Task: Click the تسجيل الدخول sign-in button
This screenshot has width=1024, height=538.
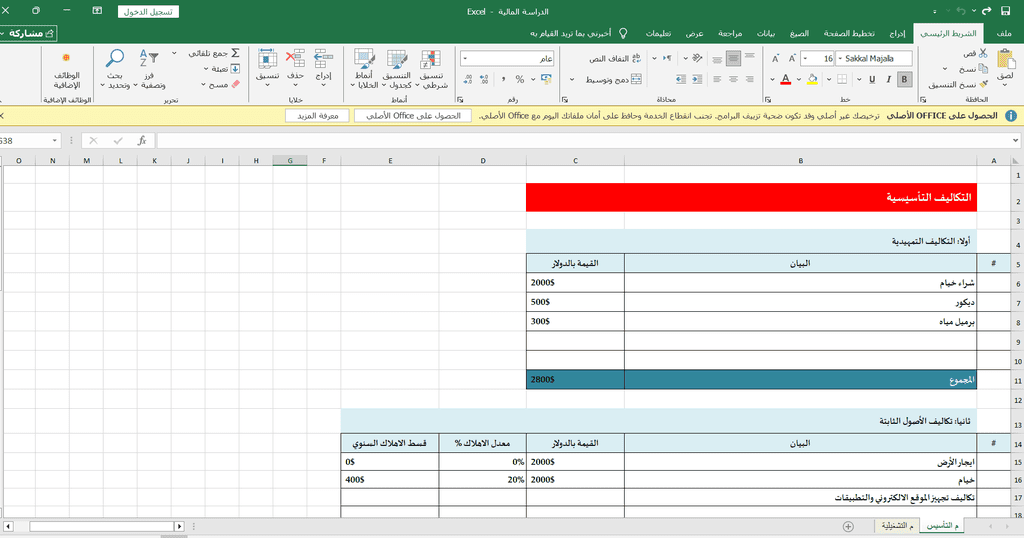Action: (x=148, y=12)
